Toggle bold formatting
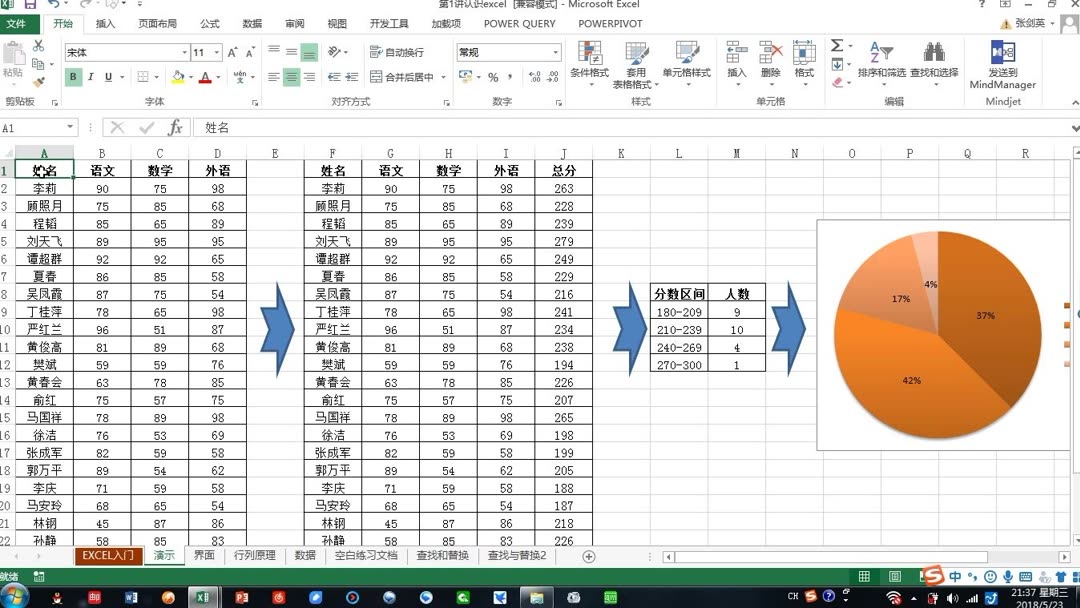Image resolution: width=1080 pixels, height=608 pixels. pos(73,77)
